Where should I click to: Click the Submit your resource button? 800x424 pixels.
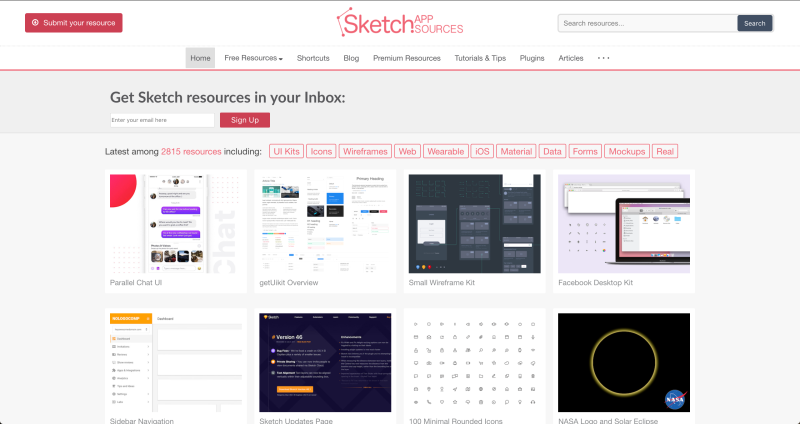point(73,23)
